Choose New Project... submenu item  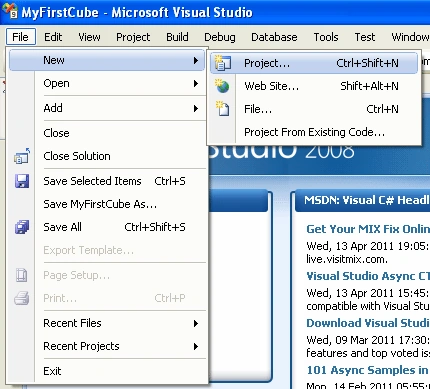314,63
